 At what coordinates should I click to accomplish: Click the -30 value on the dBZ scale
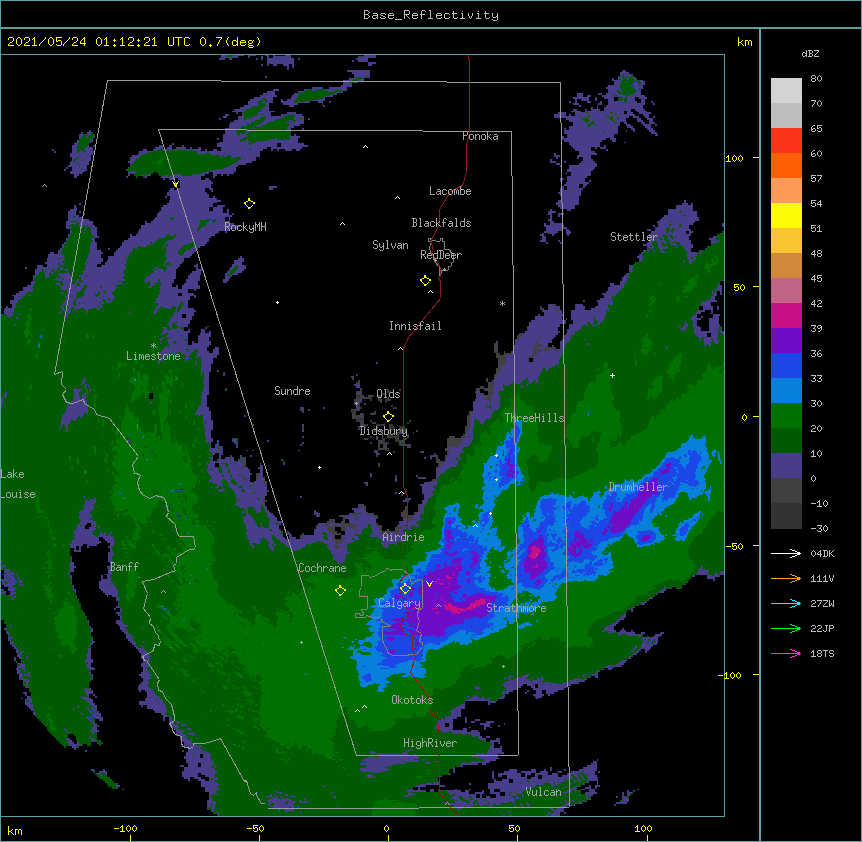(819, 528)
